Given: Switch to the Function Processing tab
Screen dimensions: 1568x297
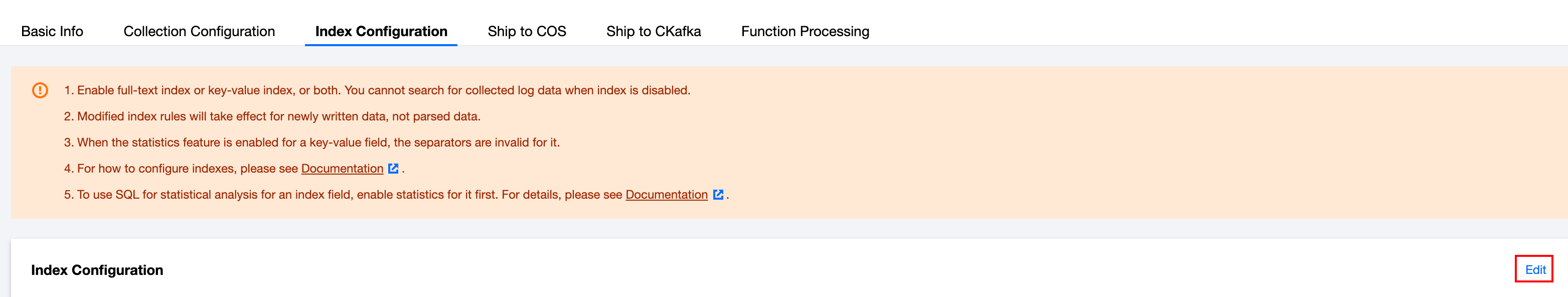Looking at the screenshot, I should (805, 31).
